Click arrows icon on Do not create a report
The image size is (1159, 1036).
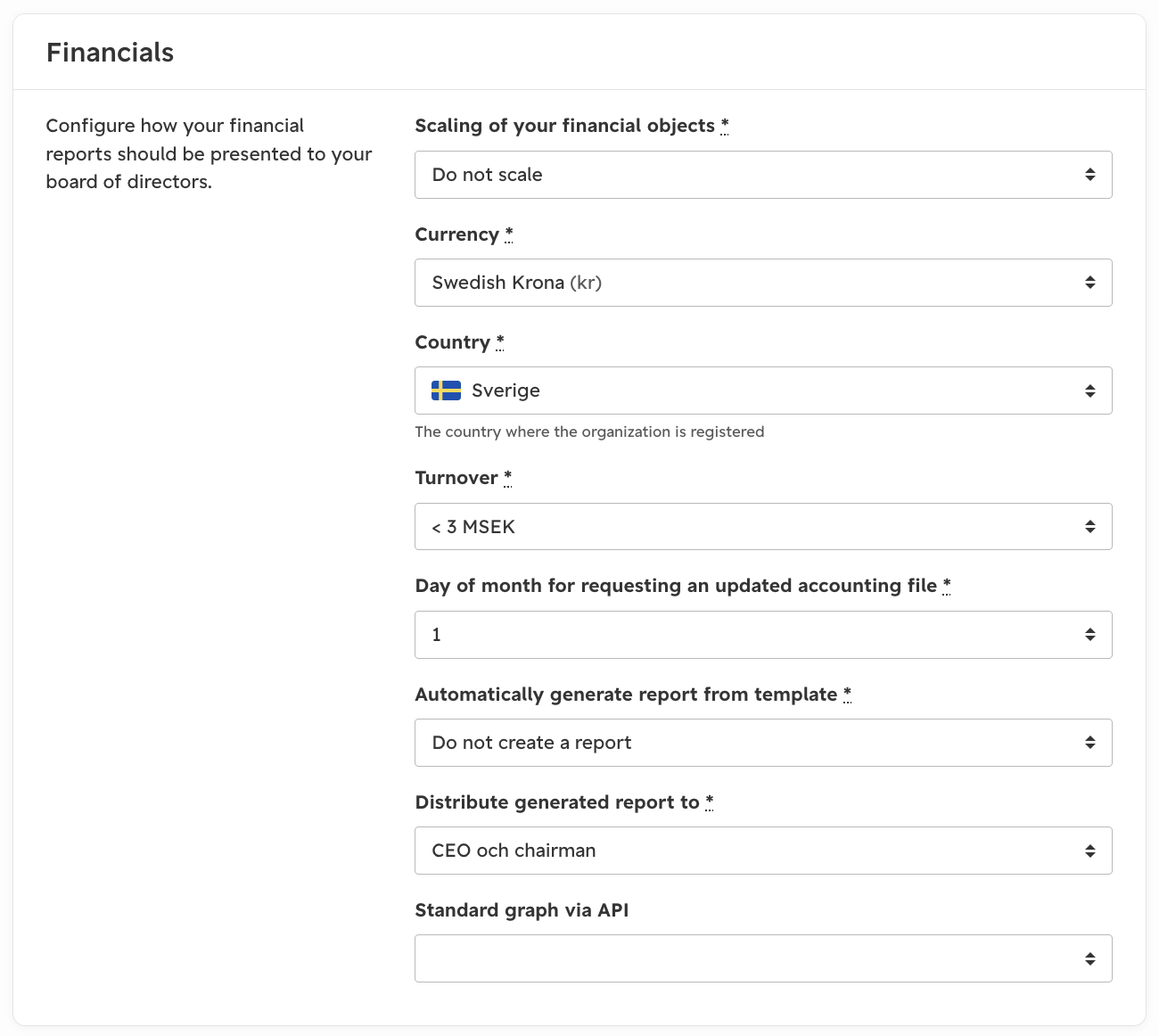(1089, 743)
